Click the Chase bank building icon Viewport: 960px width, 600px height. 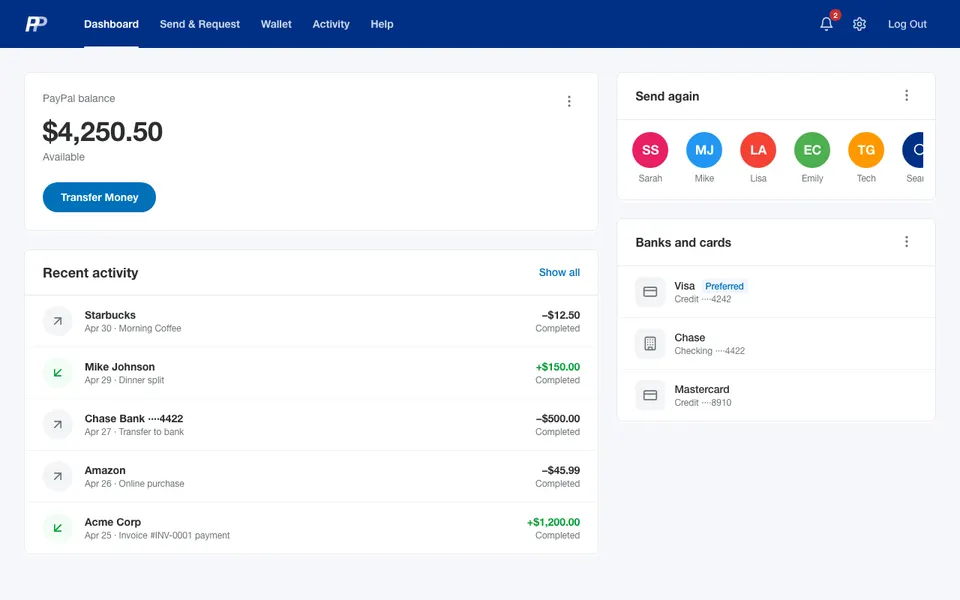point(650,343)
